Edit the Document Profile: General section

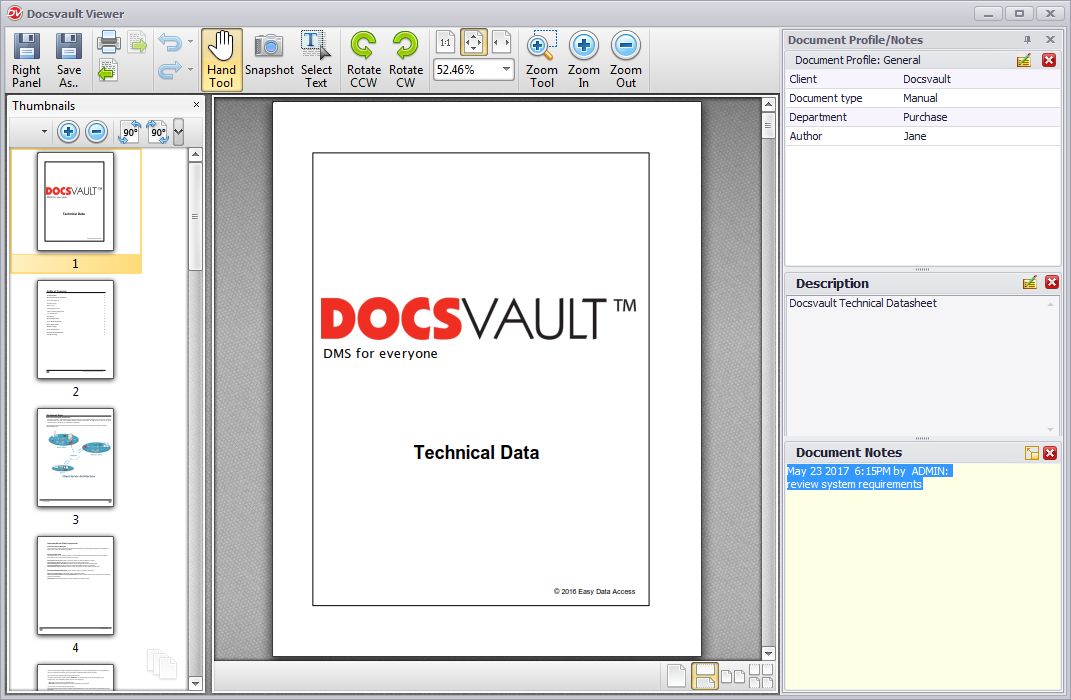(x=1024, y=60)
